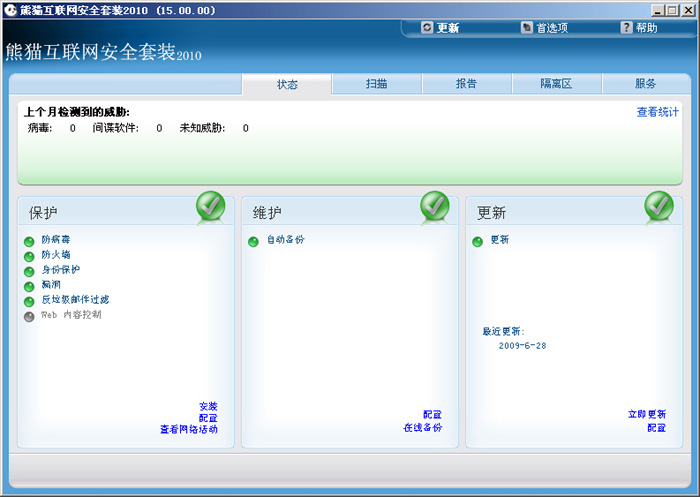Open the 更新 menu in top bar
This screenshot has width=700, height=497.
pos(448,28)
